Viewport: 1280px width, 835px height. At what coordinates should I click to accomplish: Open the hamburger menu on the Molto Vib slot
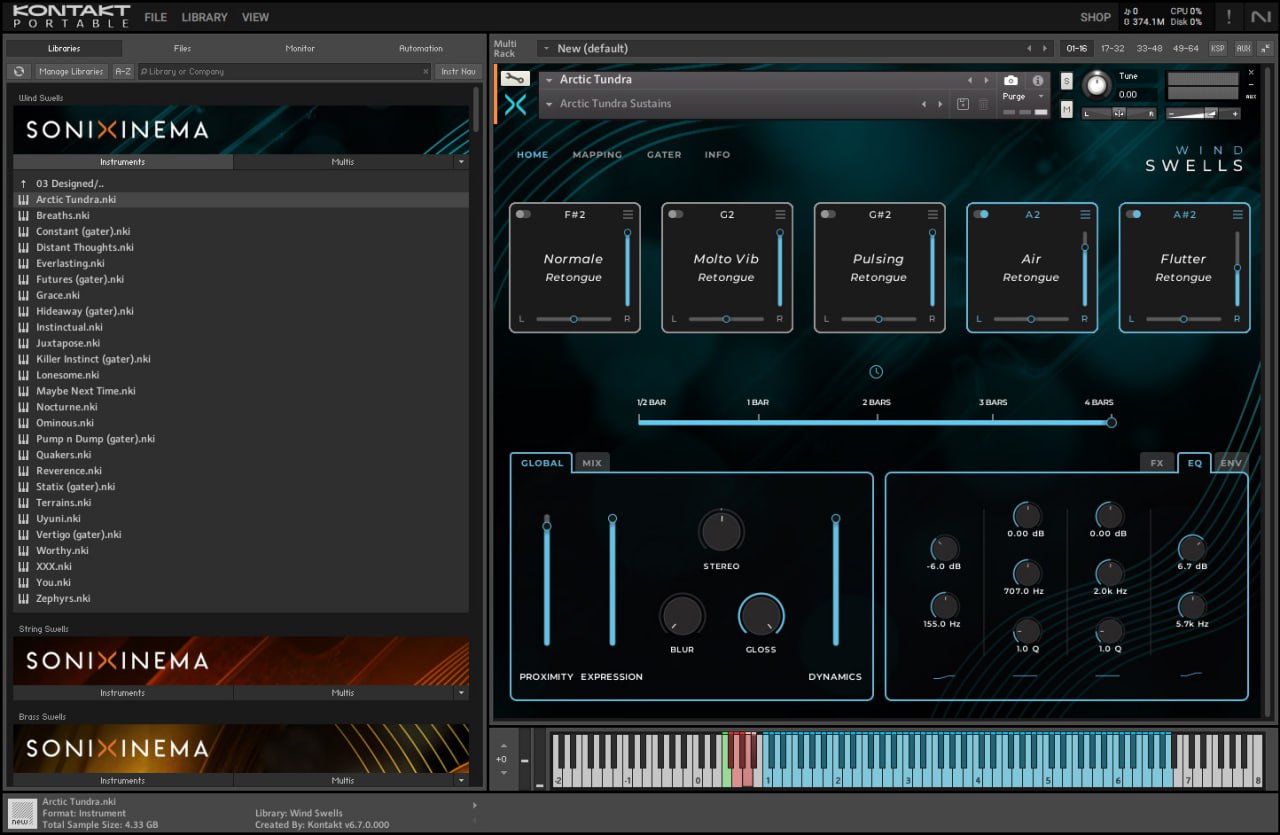(x=780, y=214)
